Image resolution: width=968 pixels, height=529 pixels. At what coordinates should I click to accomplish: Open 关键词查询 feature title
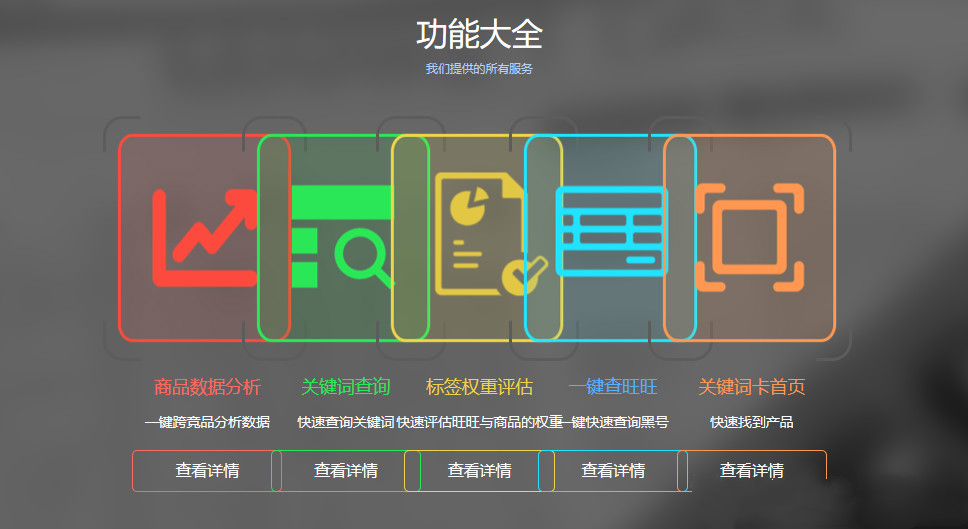tap(346, 387)
